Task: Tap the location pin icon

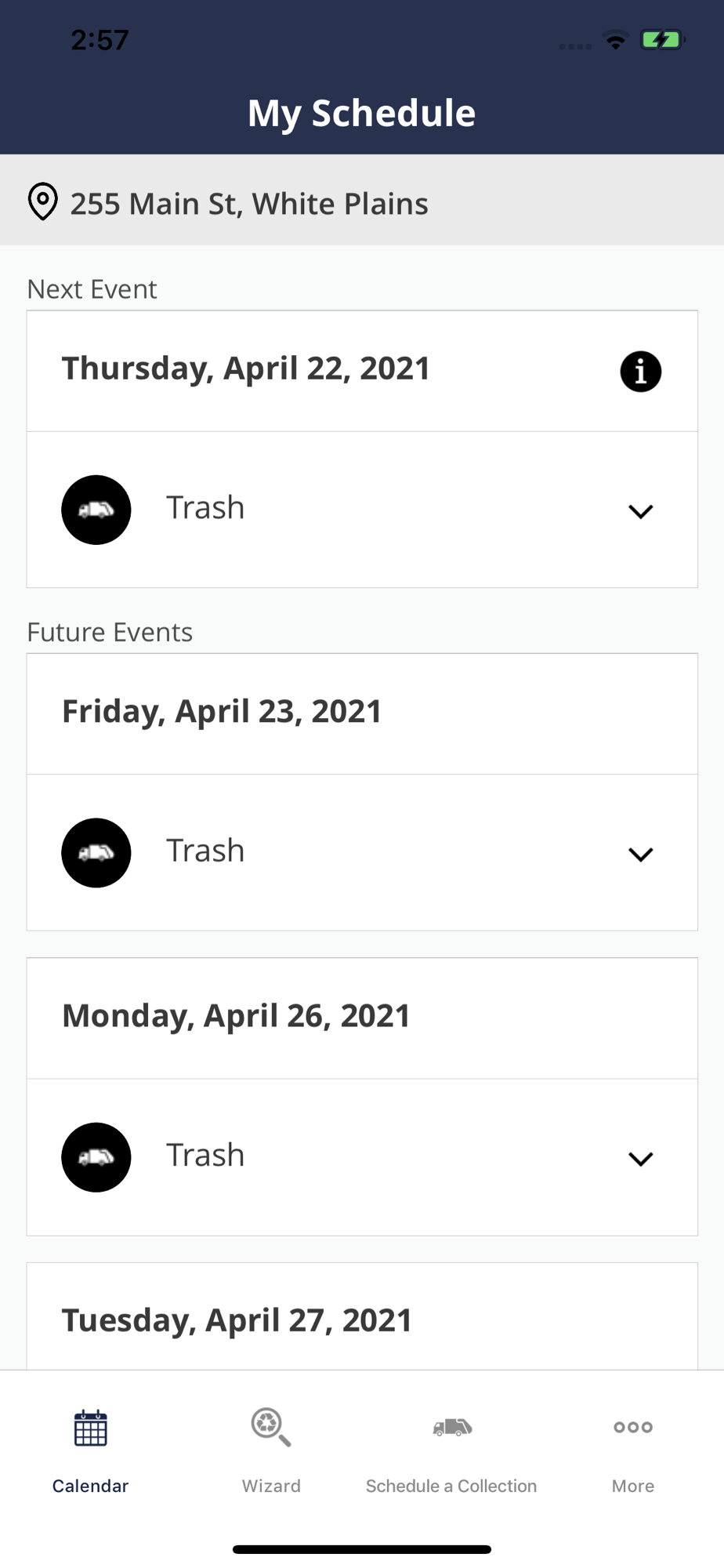Action: [x=42, y=201]
